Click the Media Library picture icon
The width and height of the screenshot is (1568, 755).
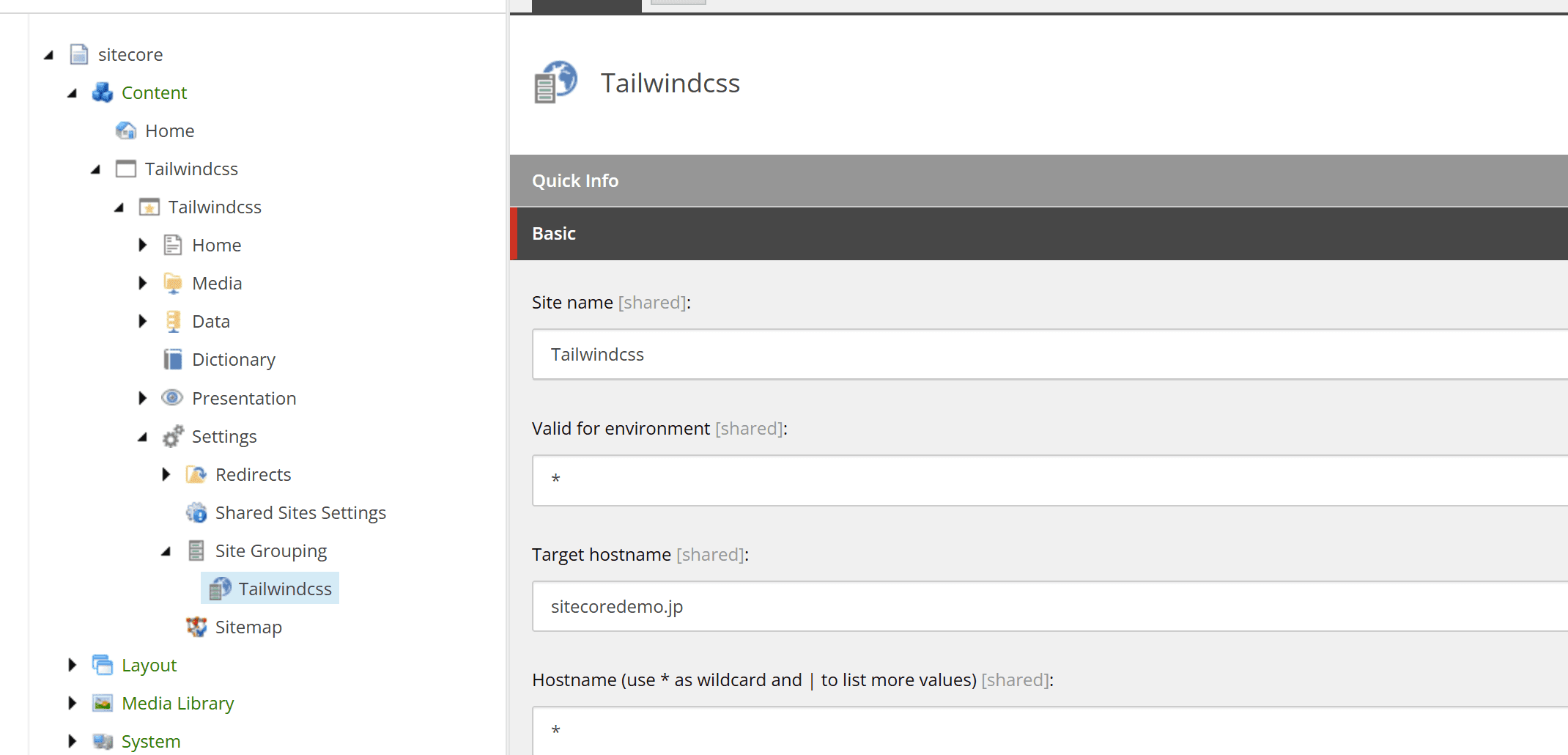coord(103,704)
